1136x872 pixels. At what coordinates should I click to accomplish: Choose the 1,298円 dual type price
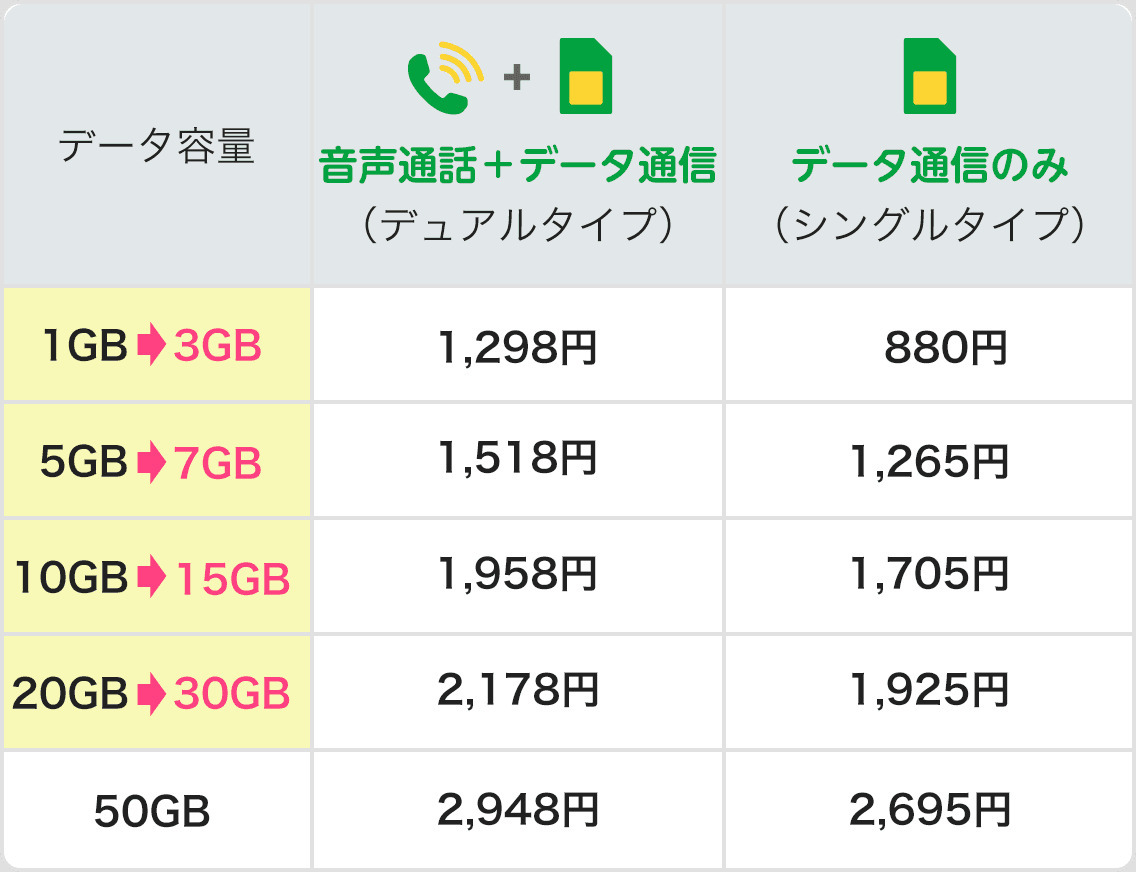point(518,347)
